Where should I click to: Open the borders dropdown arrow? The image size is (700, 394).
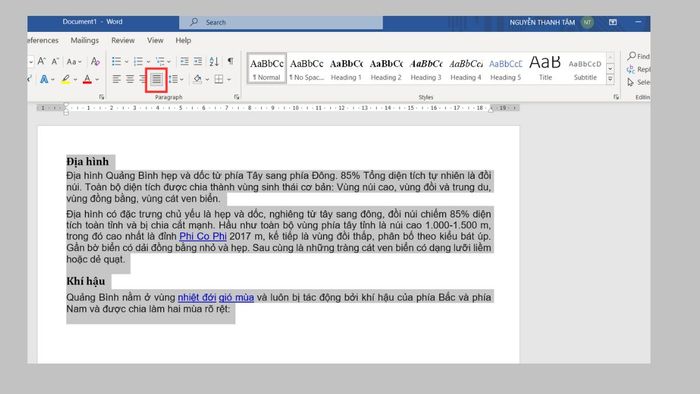pos(229,80)
